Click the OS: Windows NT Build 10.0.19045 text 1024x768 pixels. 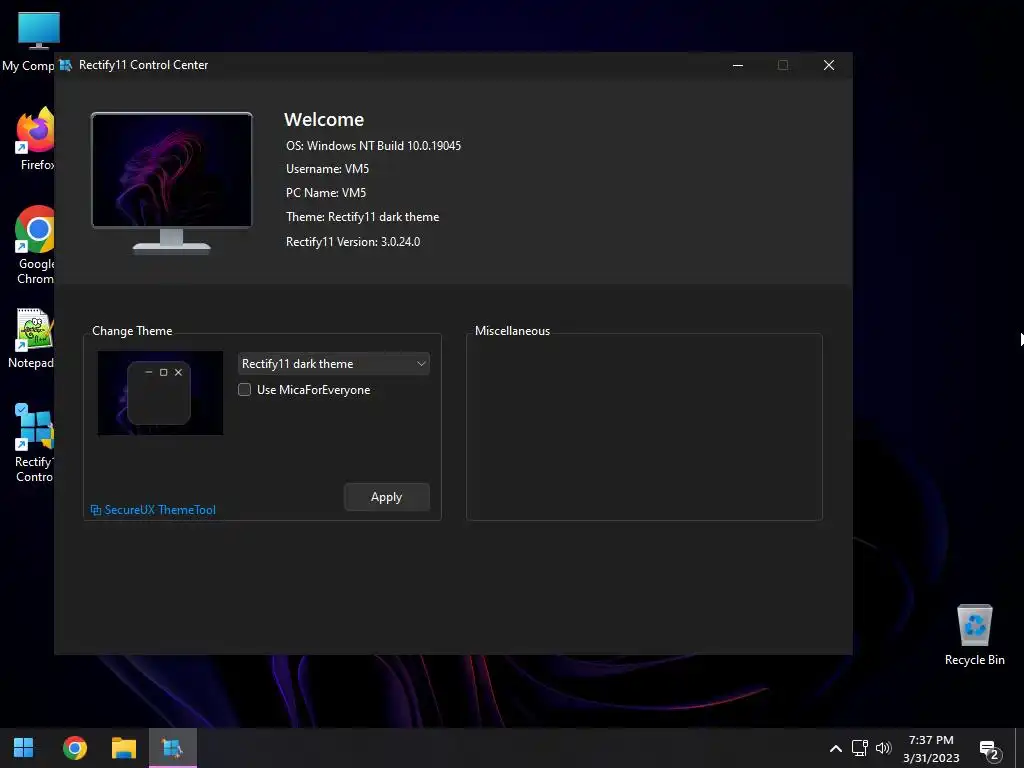(x=374, y=146)
